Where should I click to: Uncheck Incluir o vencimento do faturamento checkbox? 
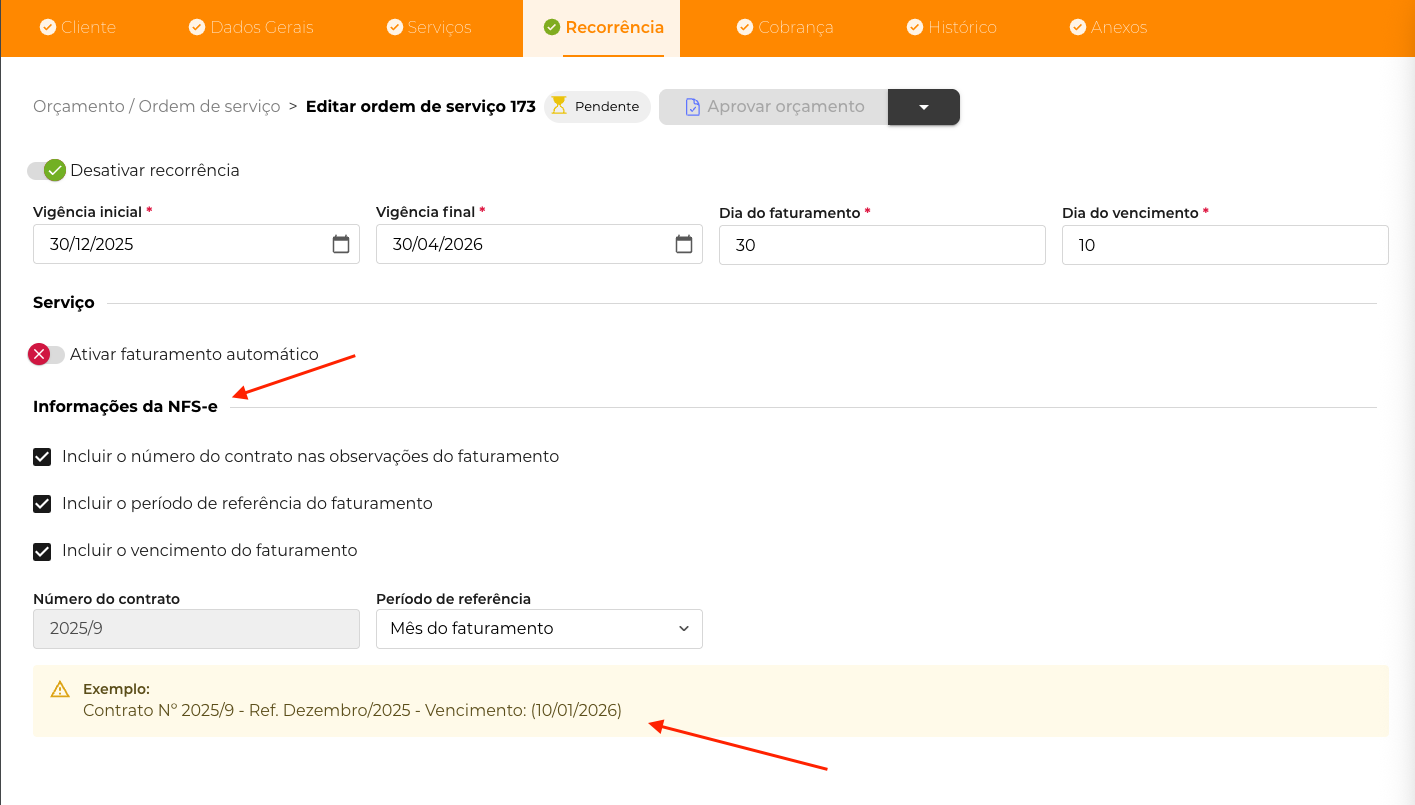point(42,551)
